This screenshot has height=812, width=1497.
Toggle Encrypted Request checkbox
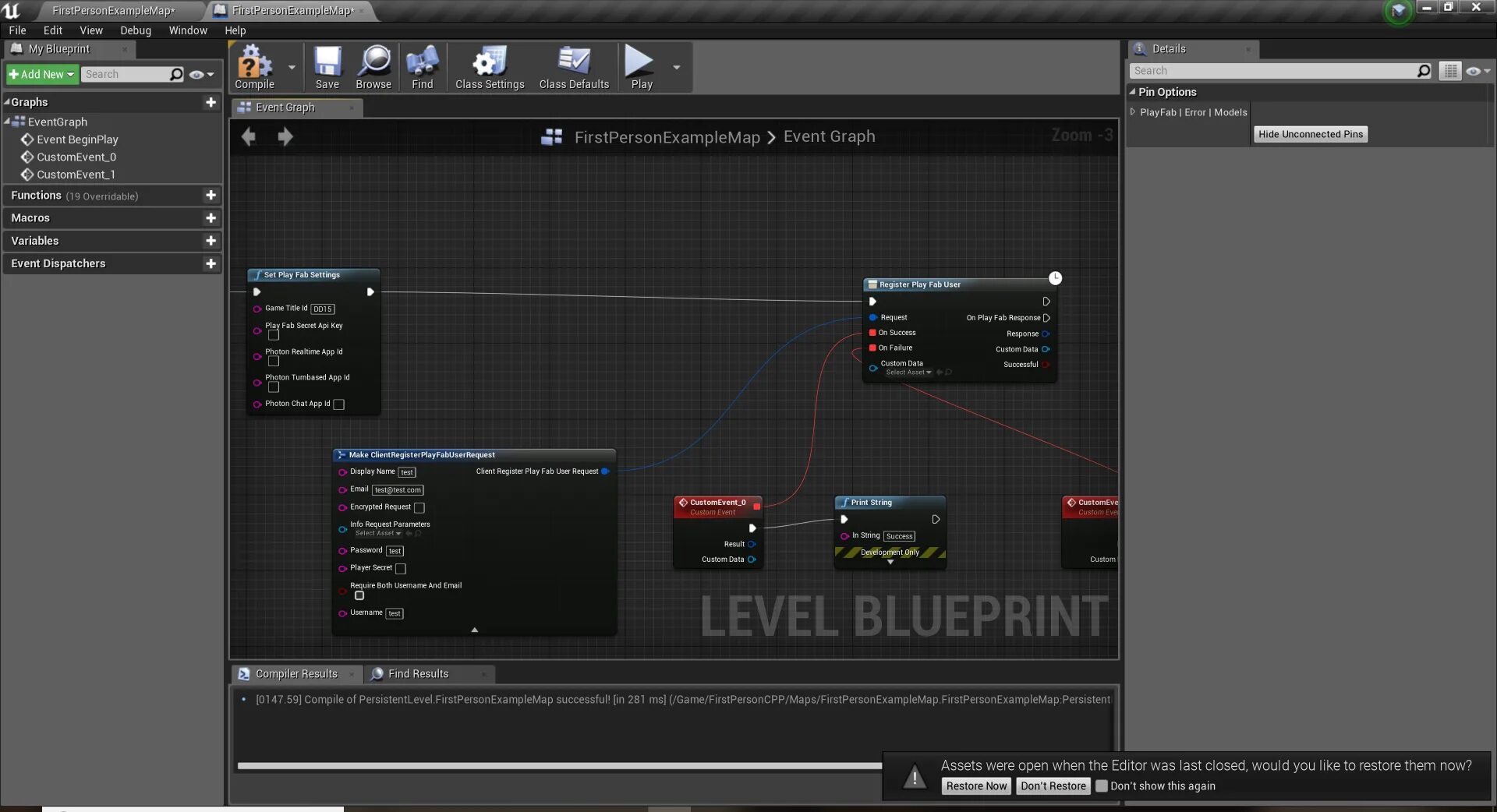[x=419, y=508]
